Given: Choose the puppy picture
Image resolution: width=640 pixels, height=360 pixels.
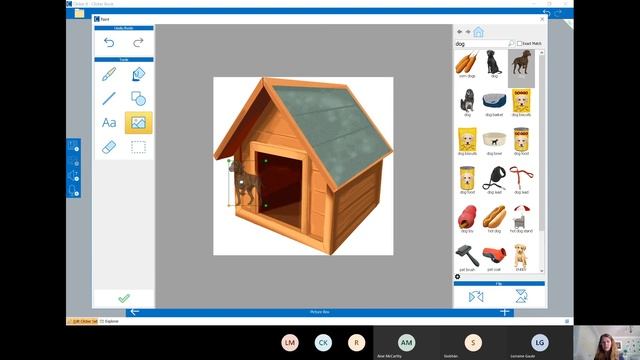Looking at the screenshot, I should [x=521, y=258].
